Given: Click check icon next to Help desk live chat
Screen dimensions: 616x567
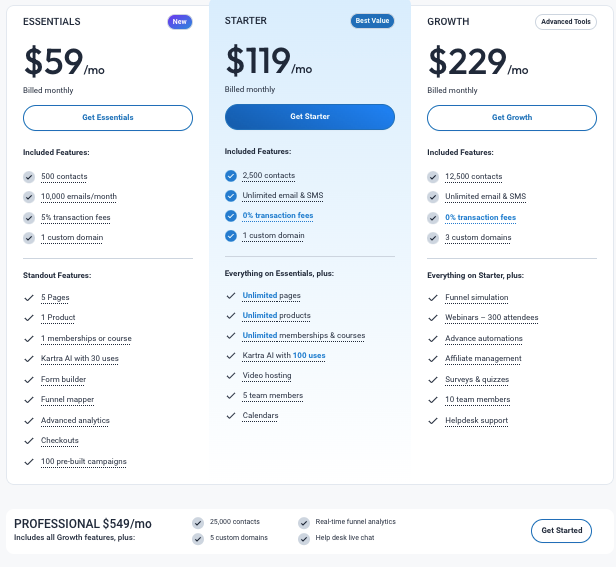Looking at the screenshot, I should (x=303, y=539).
